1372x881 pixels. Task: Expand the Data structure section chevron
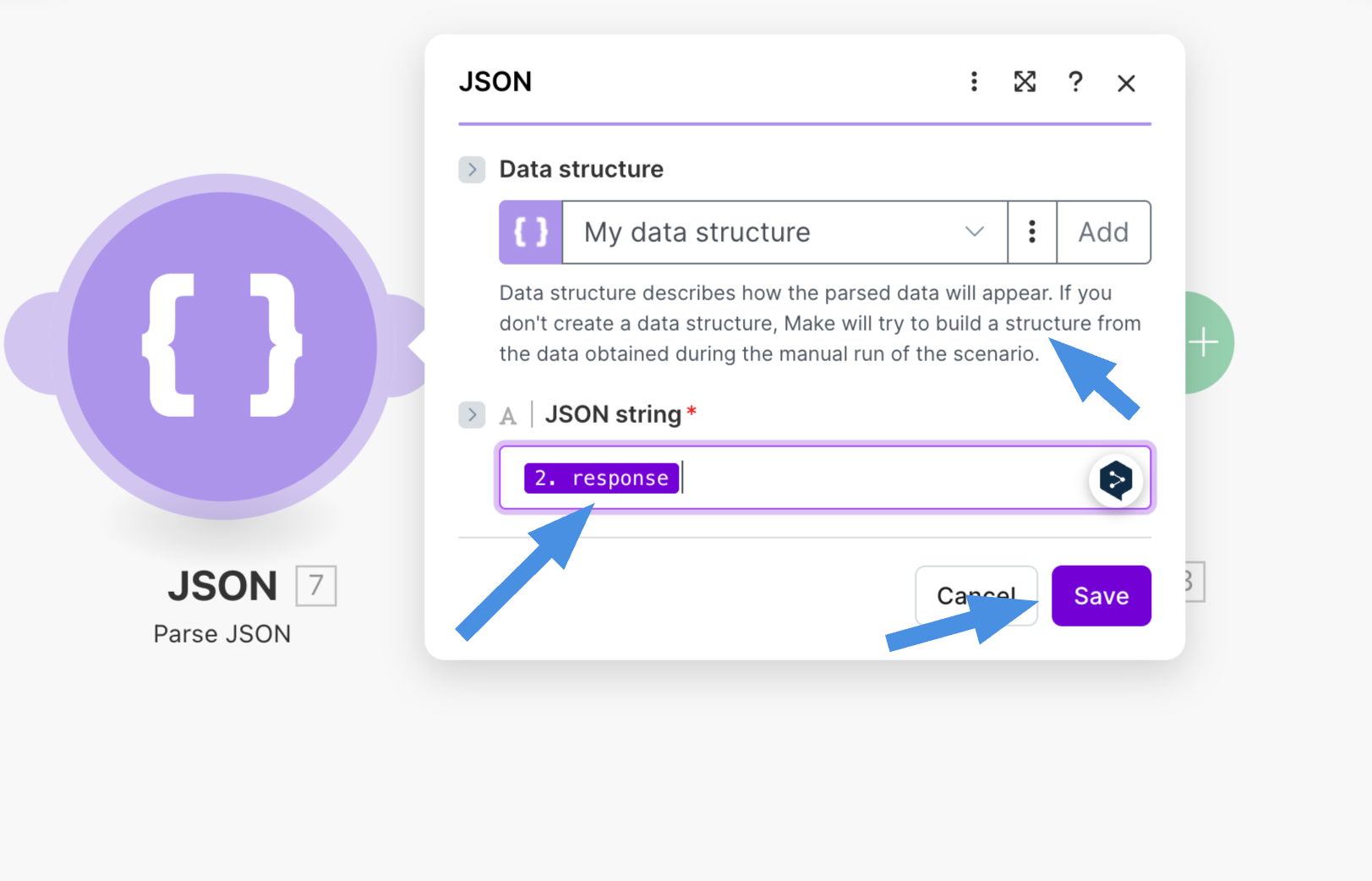(472, 169)
